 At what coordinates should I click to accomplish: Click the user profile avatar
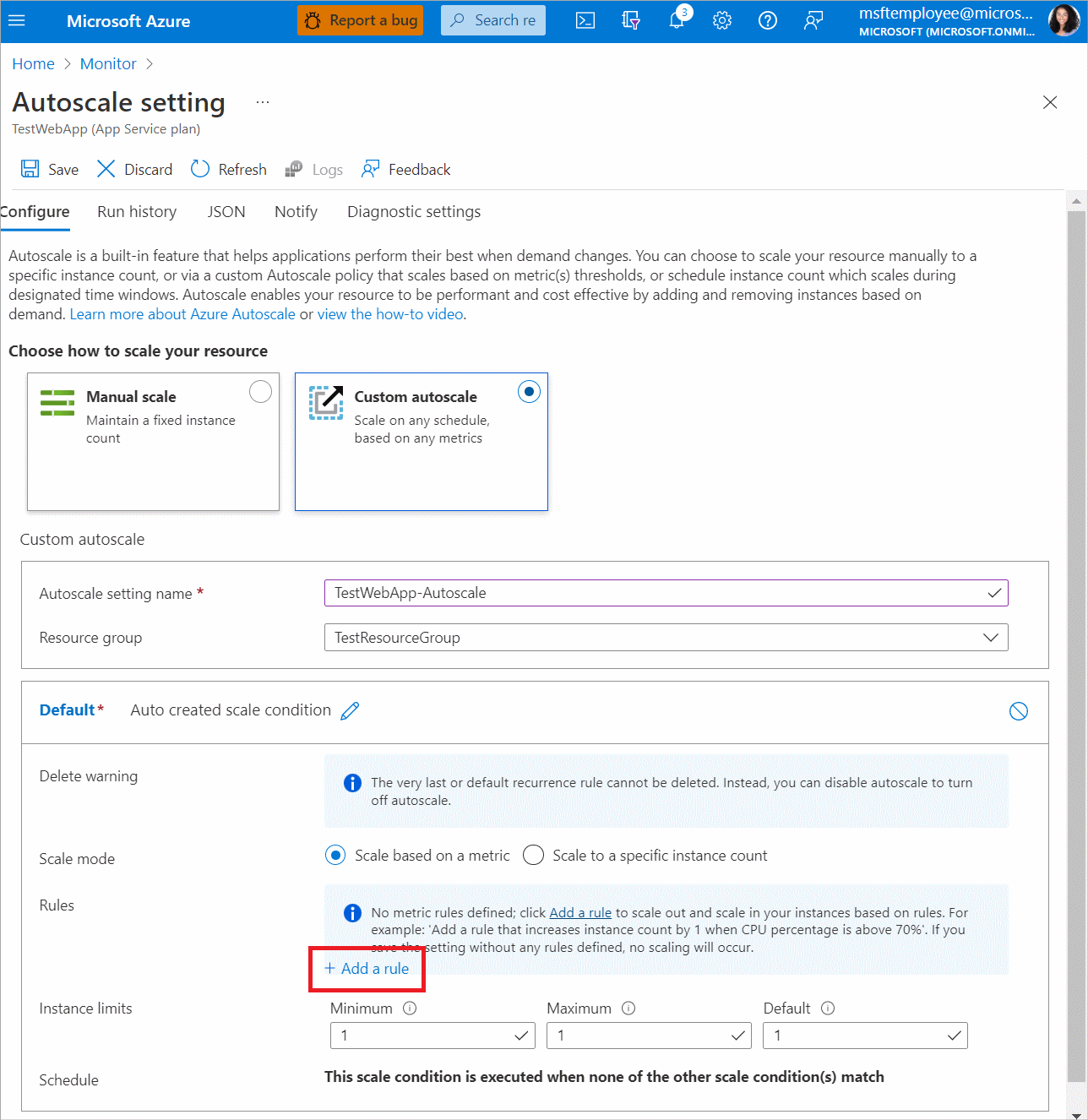[x=1064, y=20]
